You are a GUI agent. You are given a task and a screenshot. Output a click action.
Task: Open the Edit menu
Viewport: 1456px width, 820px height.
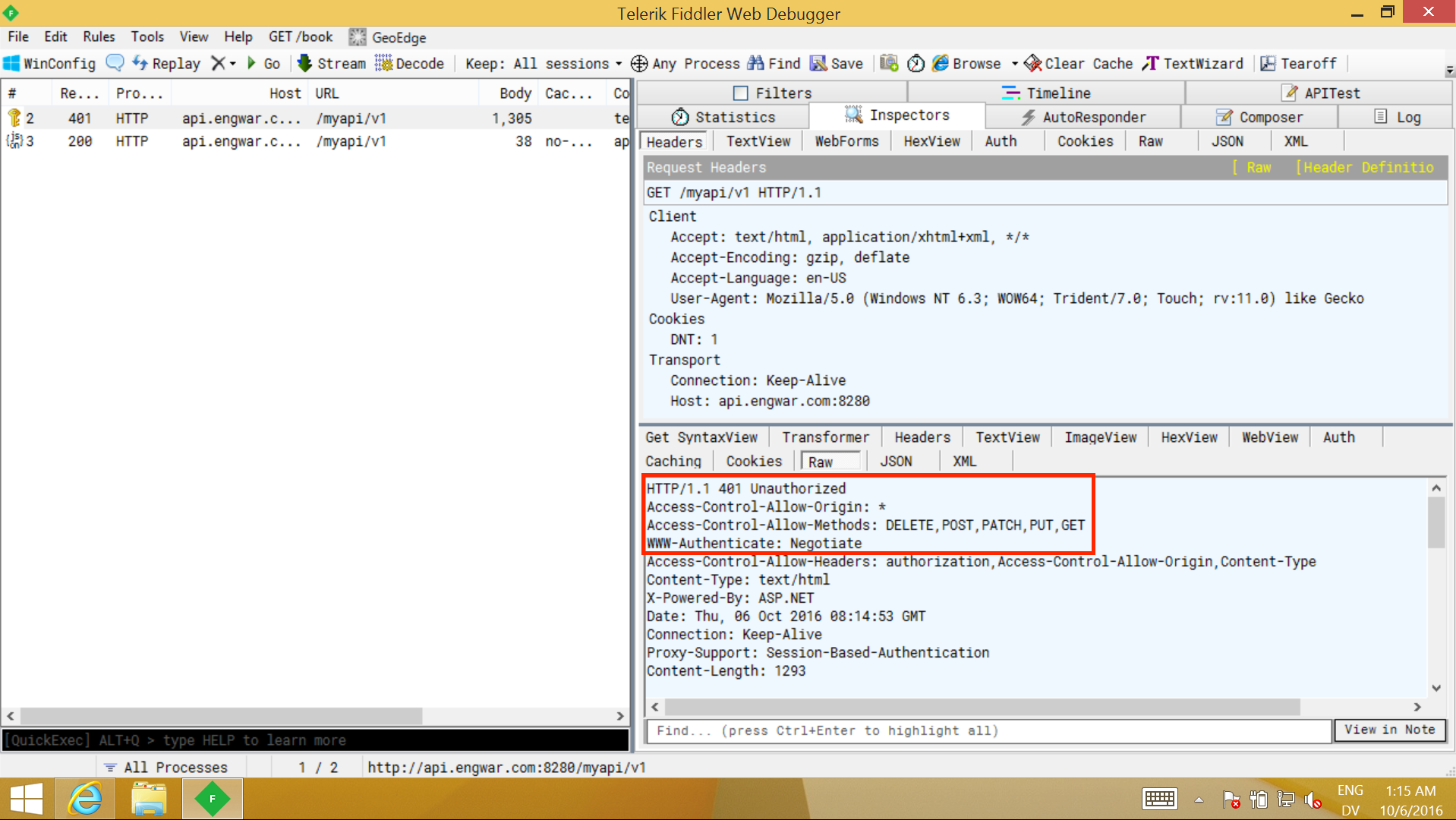pos(55,37)
